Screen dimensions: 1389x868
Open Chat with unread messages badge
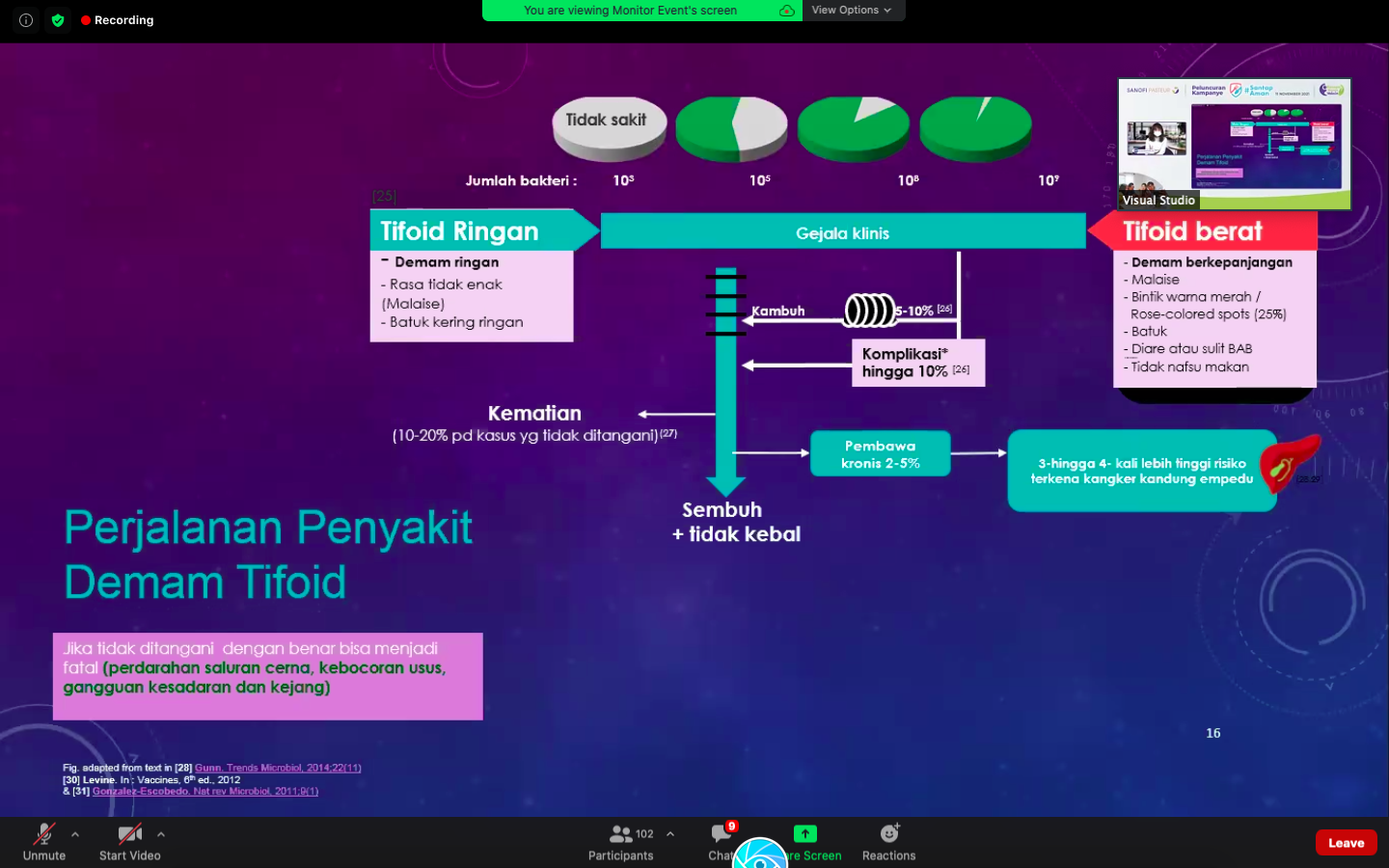click(721, 836)
